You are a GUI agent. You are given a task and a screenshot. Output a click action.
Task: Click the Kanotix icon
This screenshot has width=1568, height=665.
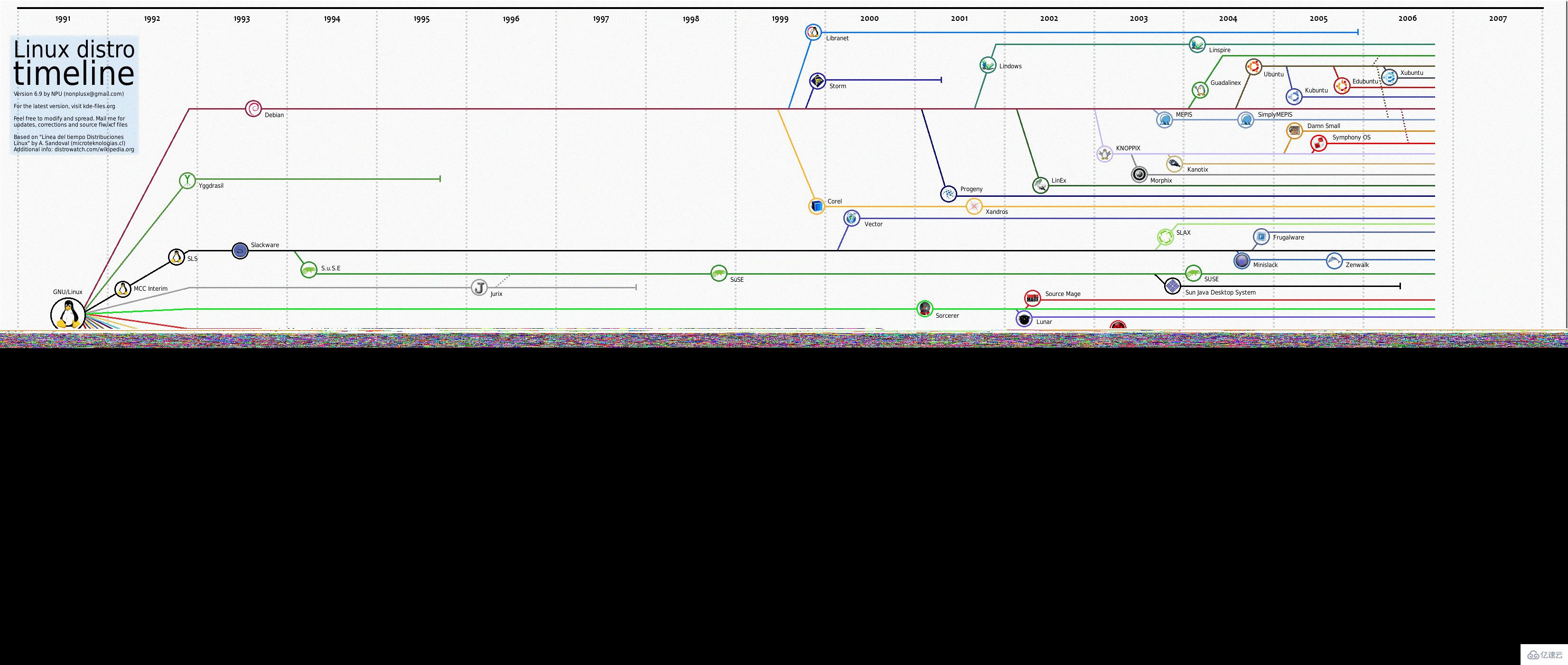[1175, 164]
